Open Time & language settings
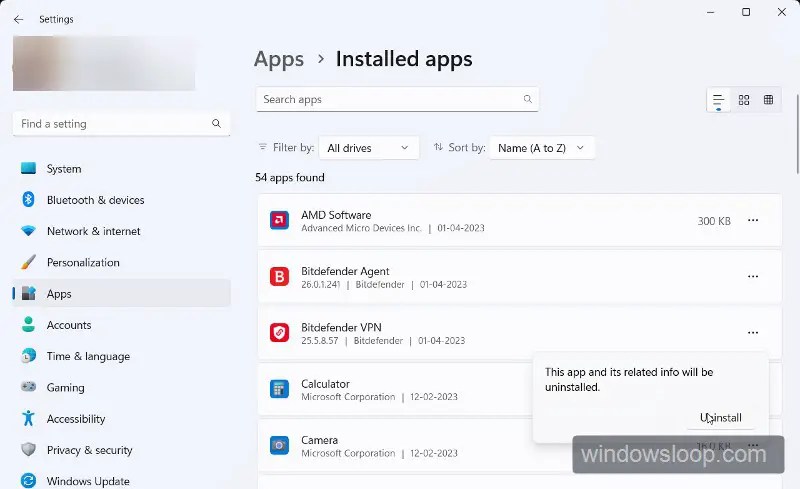Viewport: 800px width, 489px height. click(x=121, y=356)
